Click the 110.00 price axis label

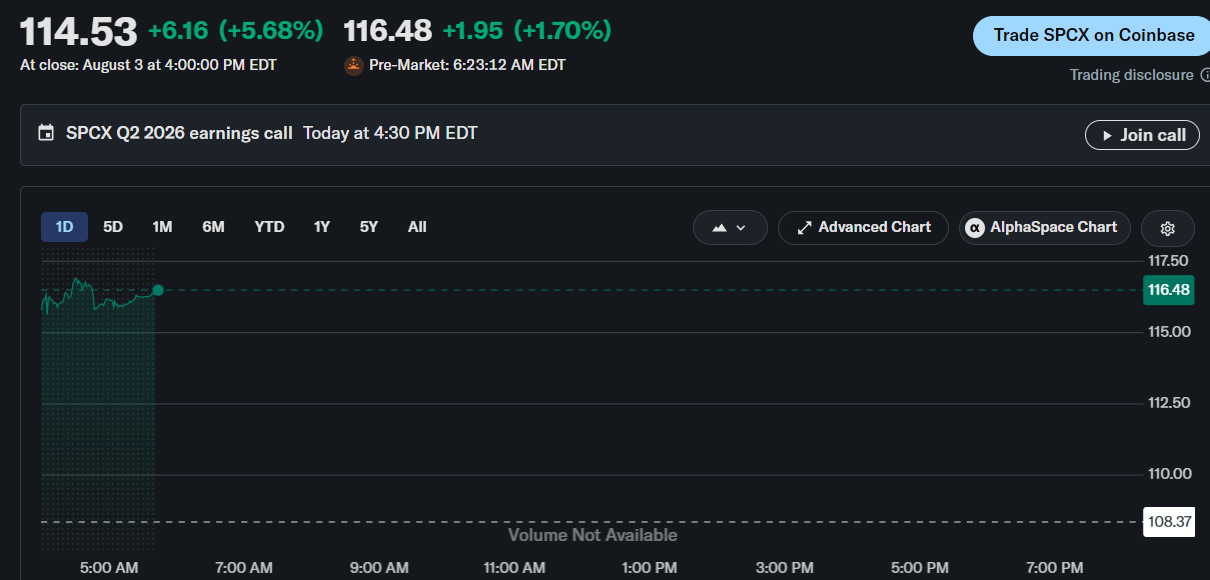1168,474
